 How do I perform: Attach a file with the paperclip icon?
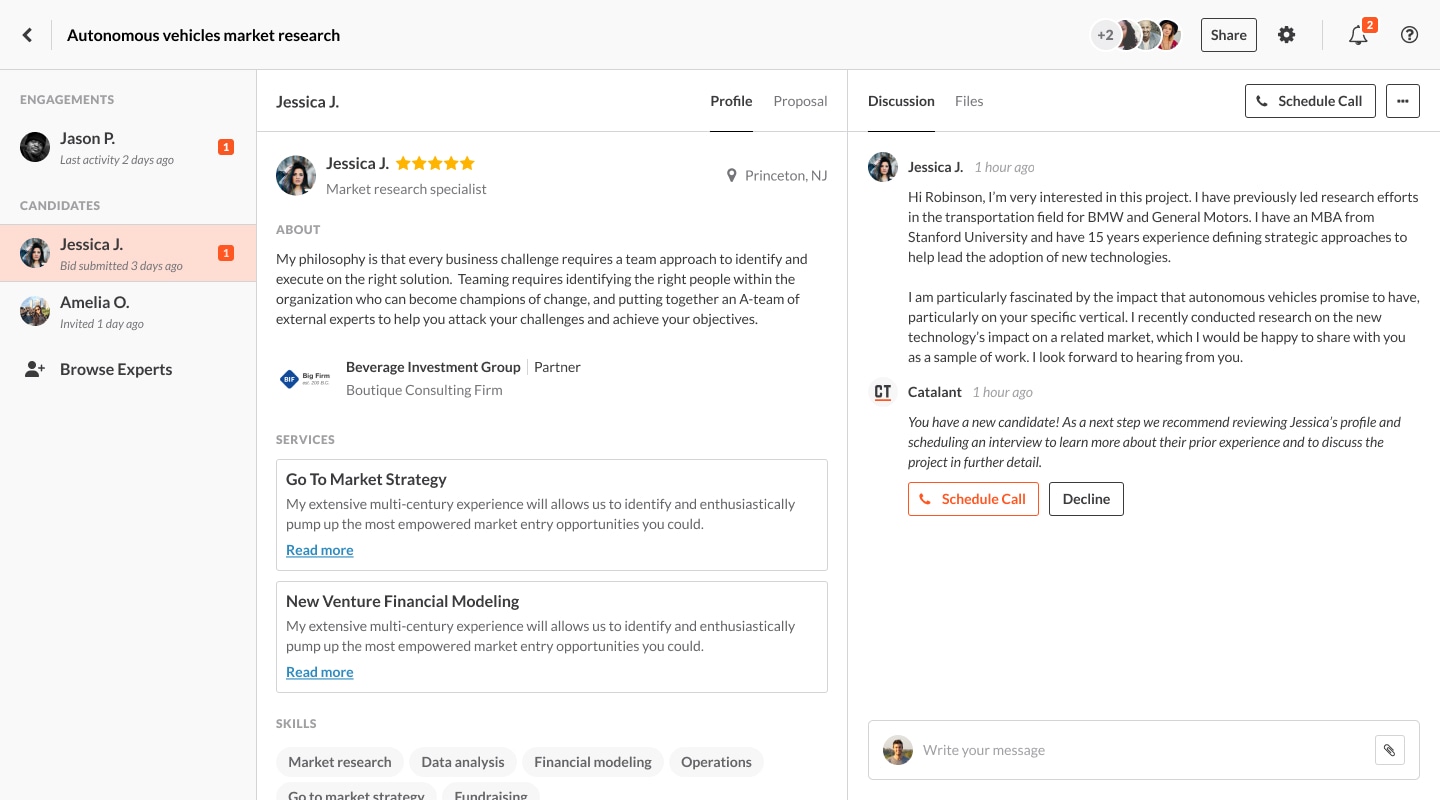tap(1389, 750)
